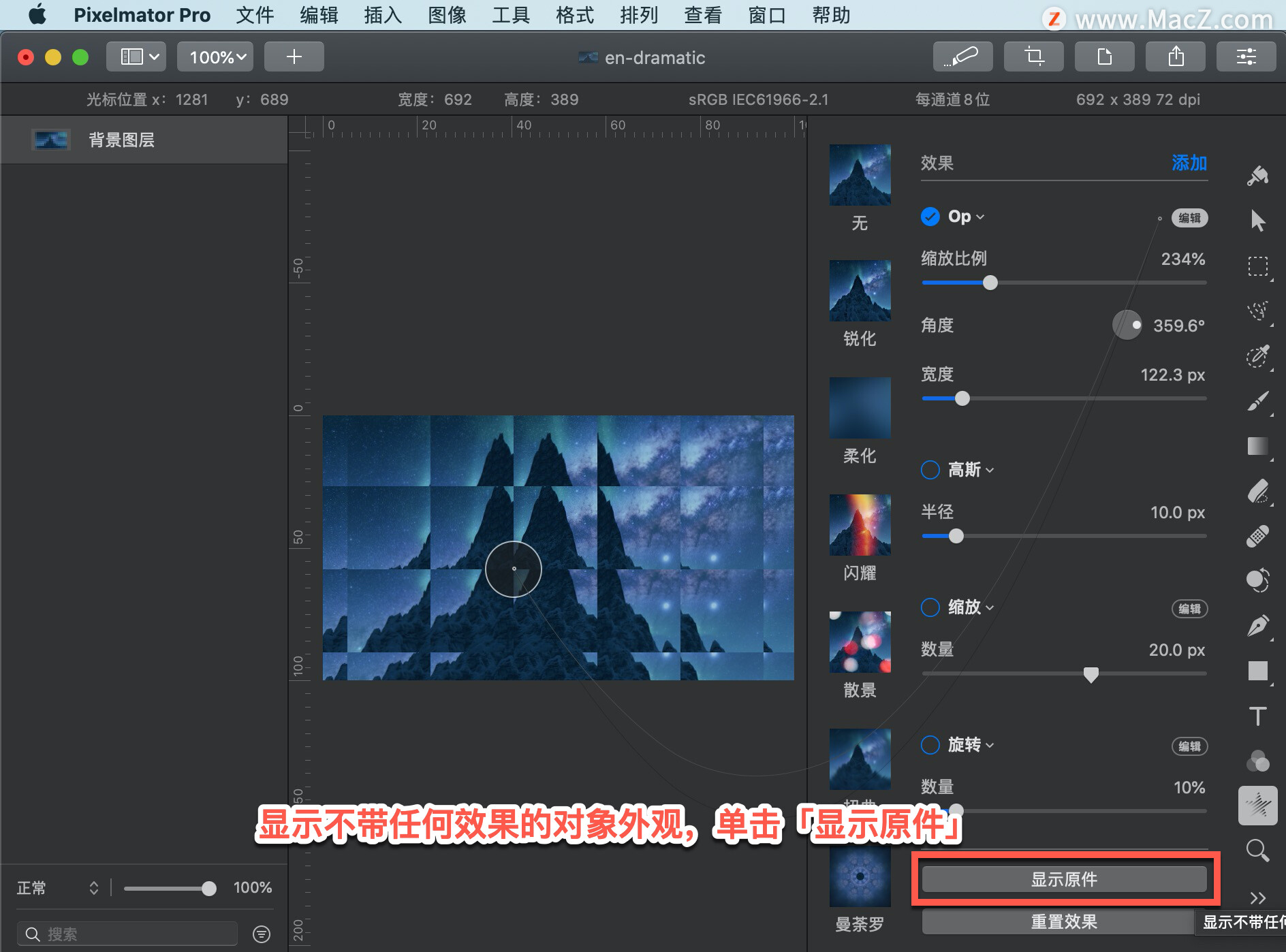Open the 格式 menu
Image resolution: width=1286 pixels, height=952 pixels.
(x=575, y=15)
